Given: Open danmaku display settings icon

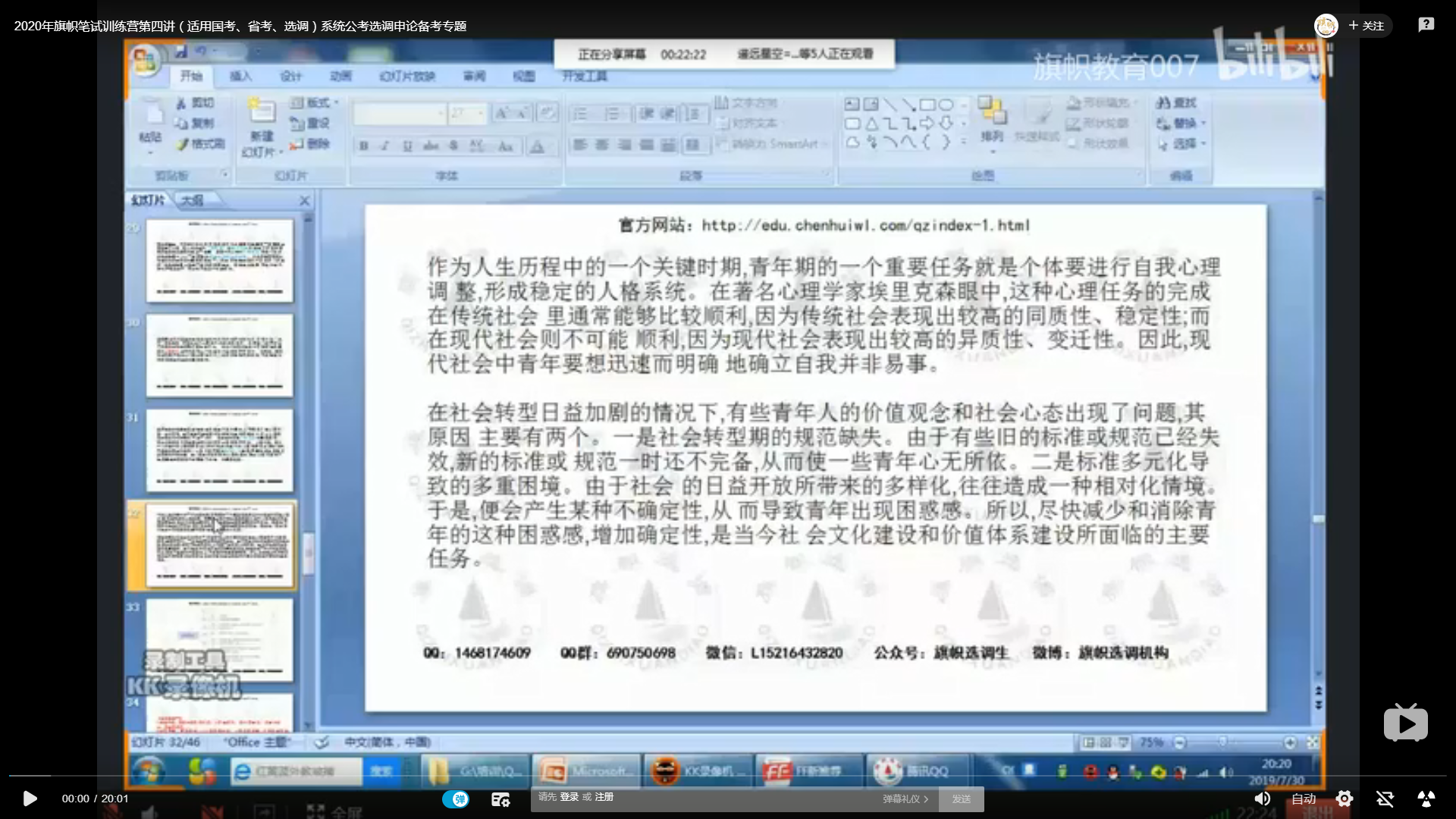Looking at the screenshot, I should tap(500, 799).
